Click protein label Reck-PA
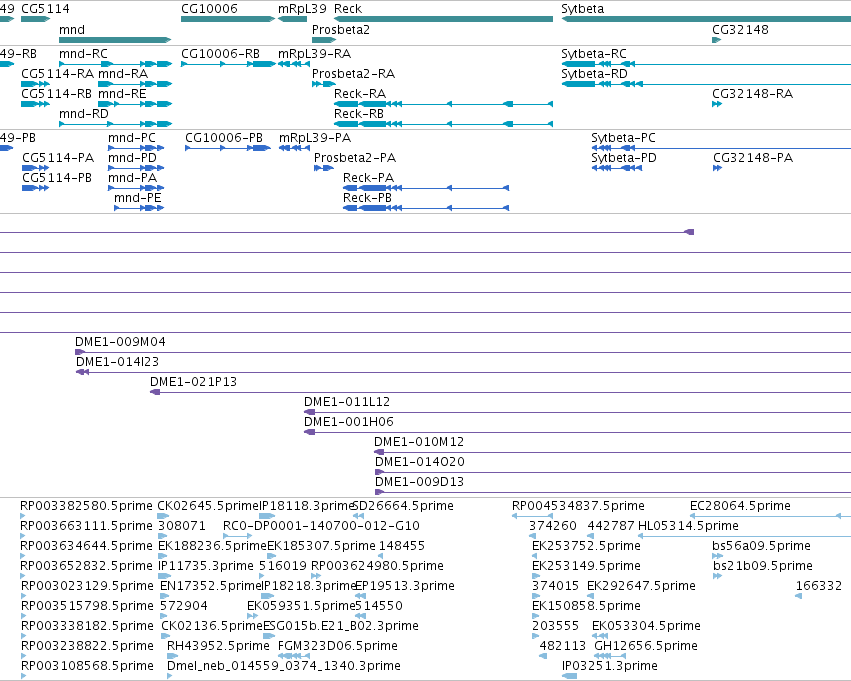This screenshot has height=681, width=851. click(369, 178)
